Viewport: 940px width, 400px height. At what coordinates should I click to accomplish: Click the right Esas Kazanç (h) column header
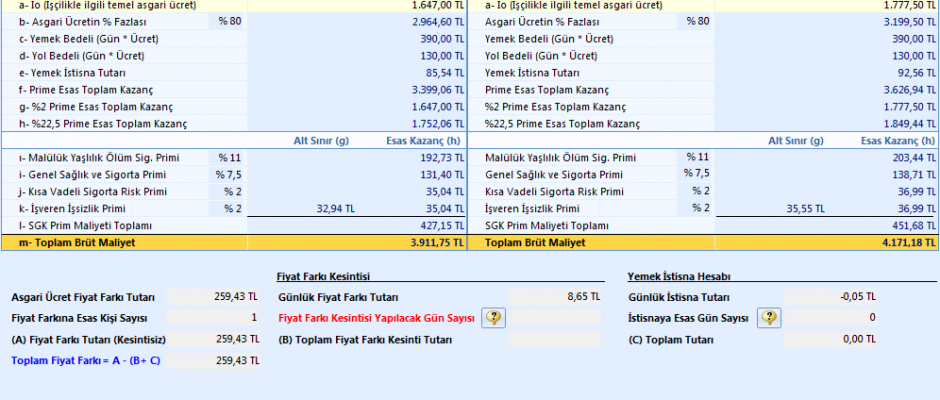(899, 141)
